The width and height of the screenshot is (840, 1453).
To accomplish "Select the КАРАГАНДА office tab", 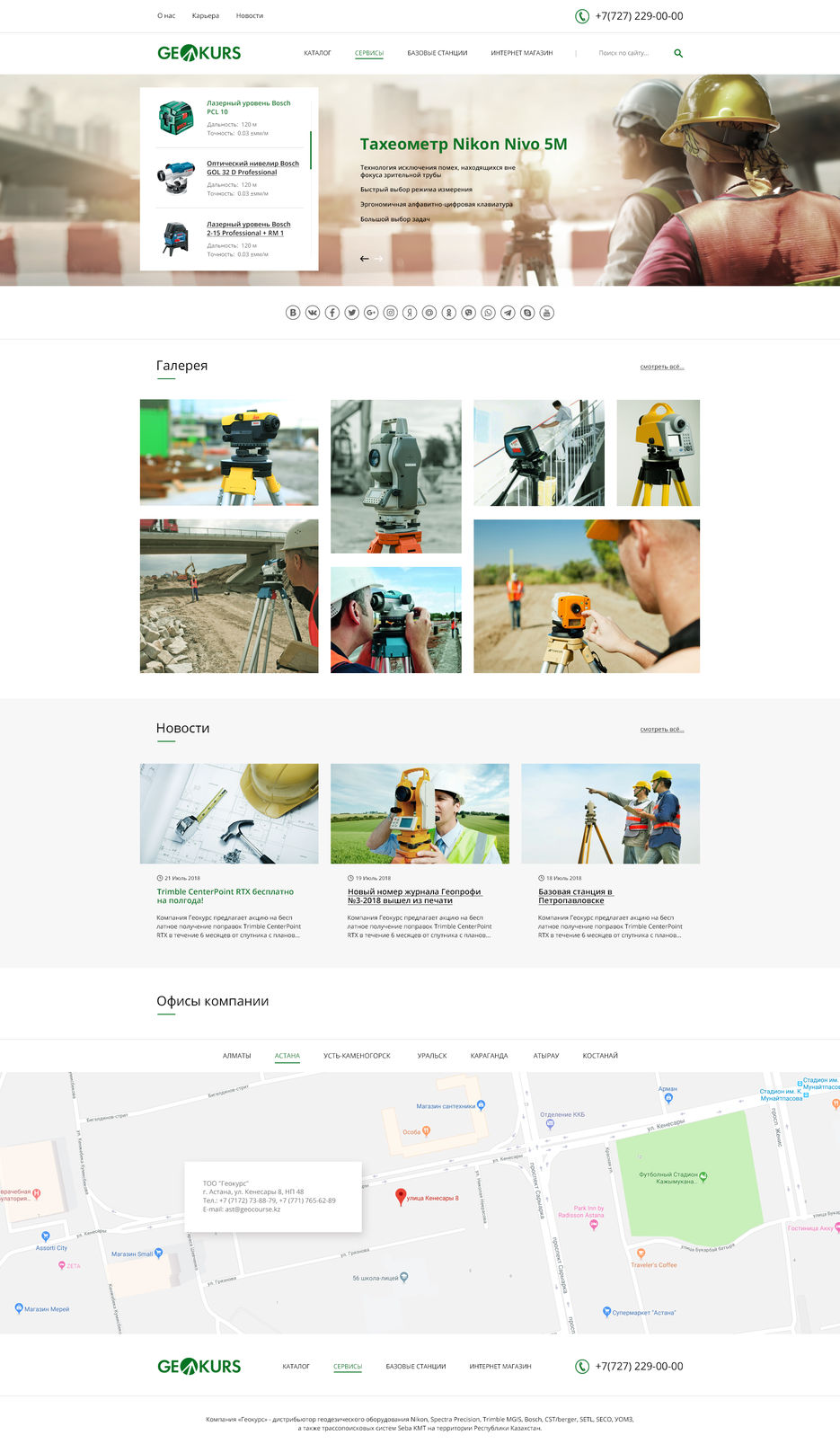I will click(x=490, y=1056).
